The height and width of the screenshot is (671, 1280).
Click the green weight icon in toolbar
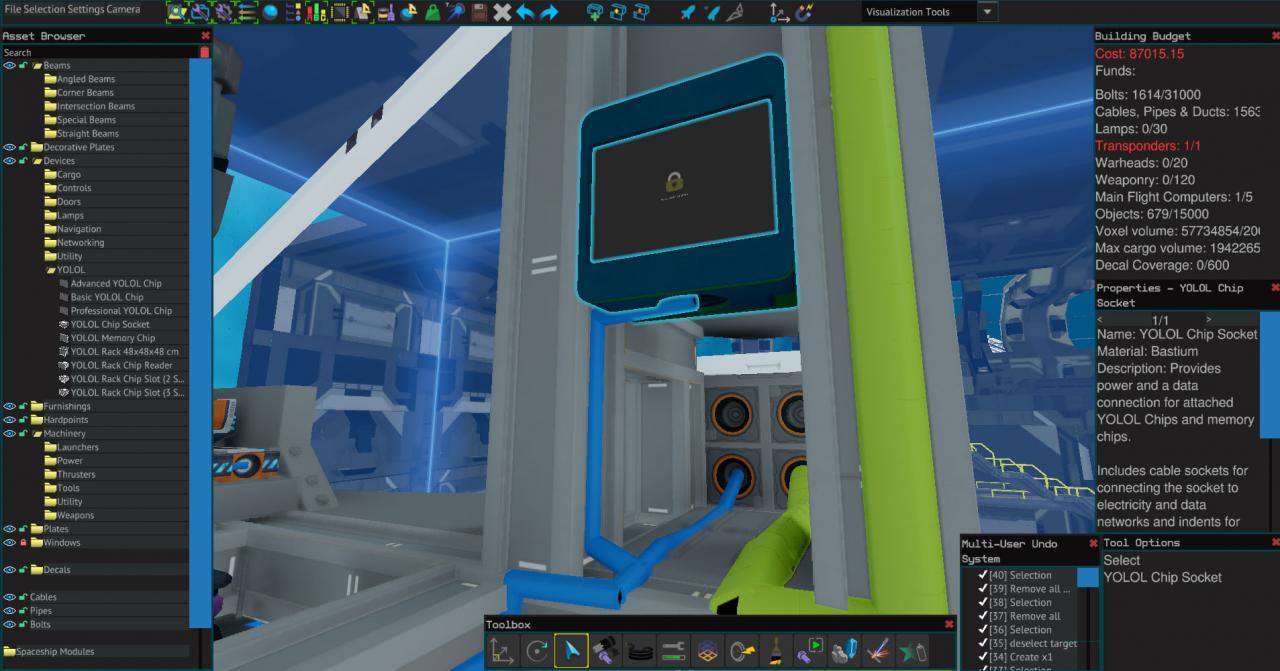click(x=432, y=12)
